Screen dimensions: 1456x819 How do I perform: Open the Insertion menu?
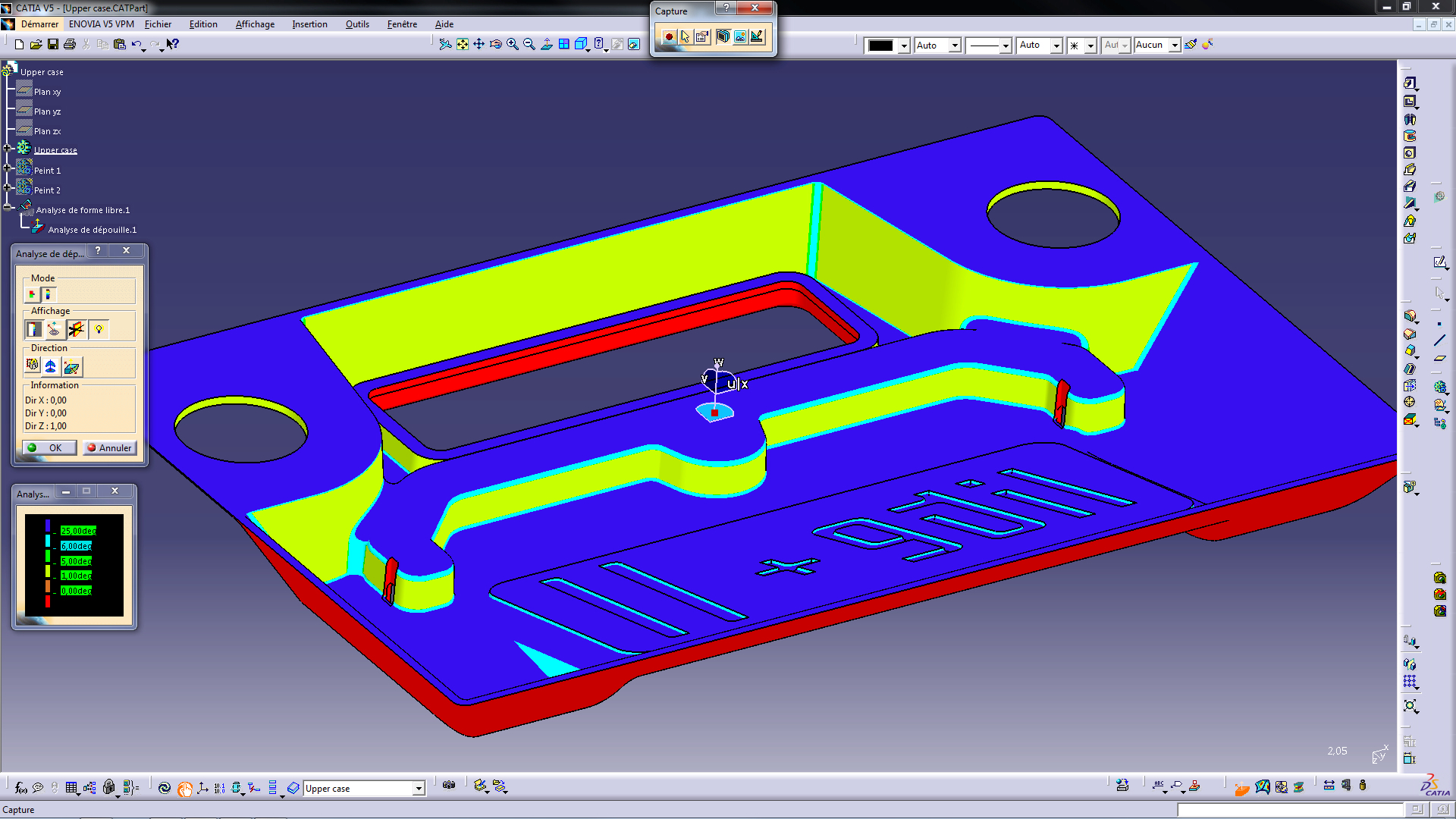309,24
